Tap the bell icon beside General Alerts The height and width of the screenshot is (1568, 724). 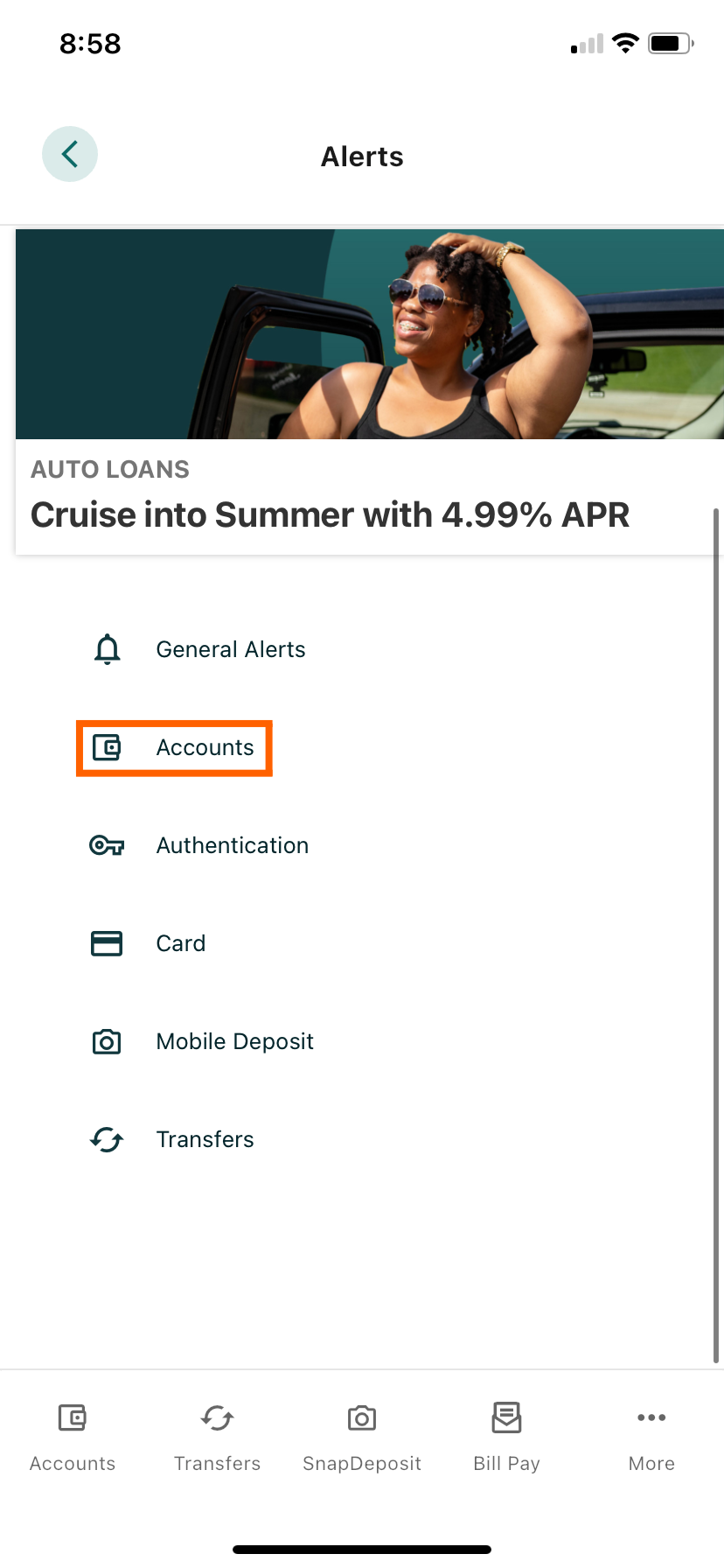click(x=106, y=649)
